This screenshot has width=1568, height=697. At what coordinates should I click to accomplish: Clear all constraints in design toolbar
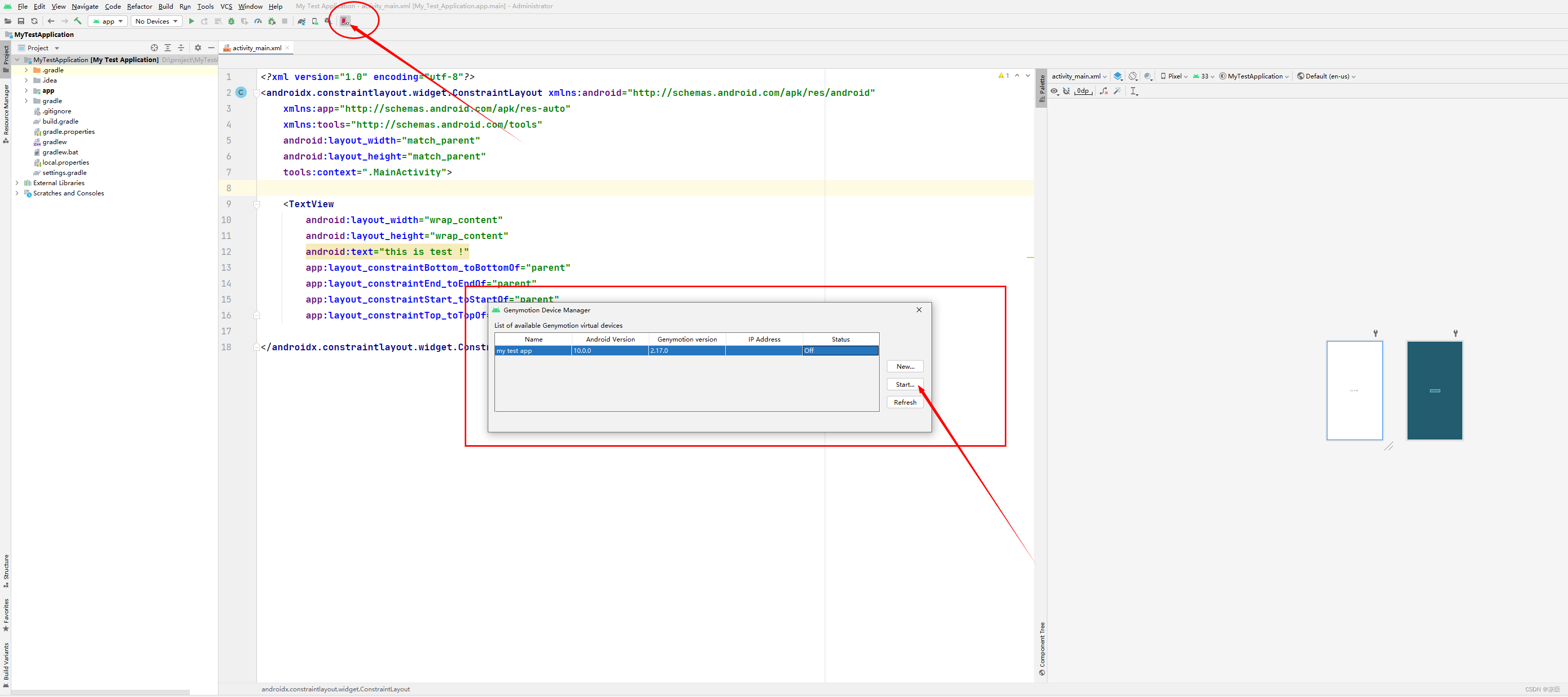[1104, 91]
